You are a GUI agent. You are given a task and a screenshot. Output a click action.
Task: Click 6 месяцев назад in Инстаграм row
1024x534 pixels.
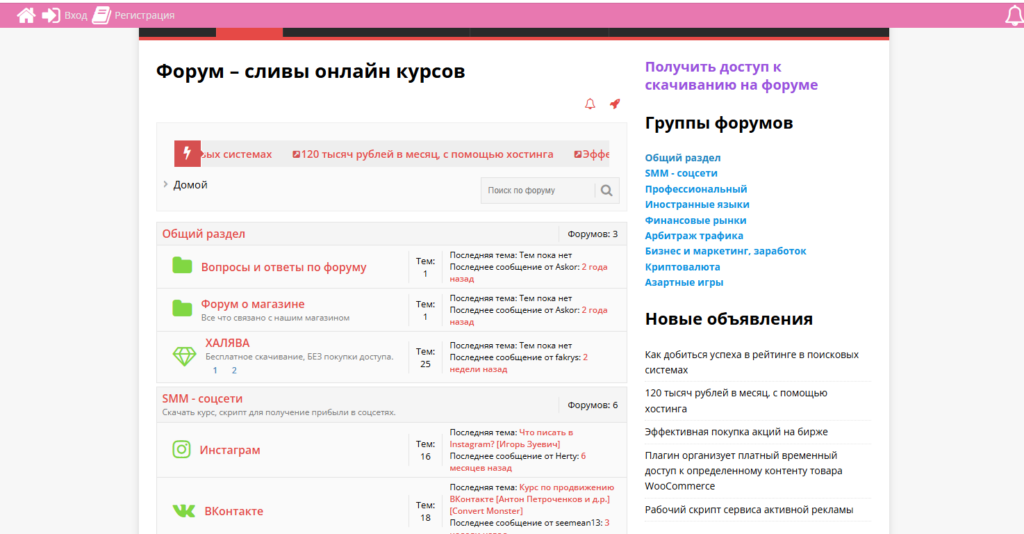coord(517,462)
